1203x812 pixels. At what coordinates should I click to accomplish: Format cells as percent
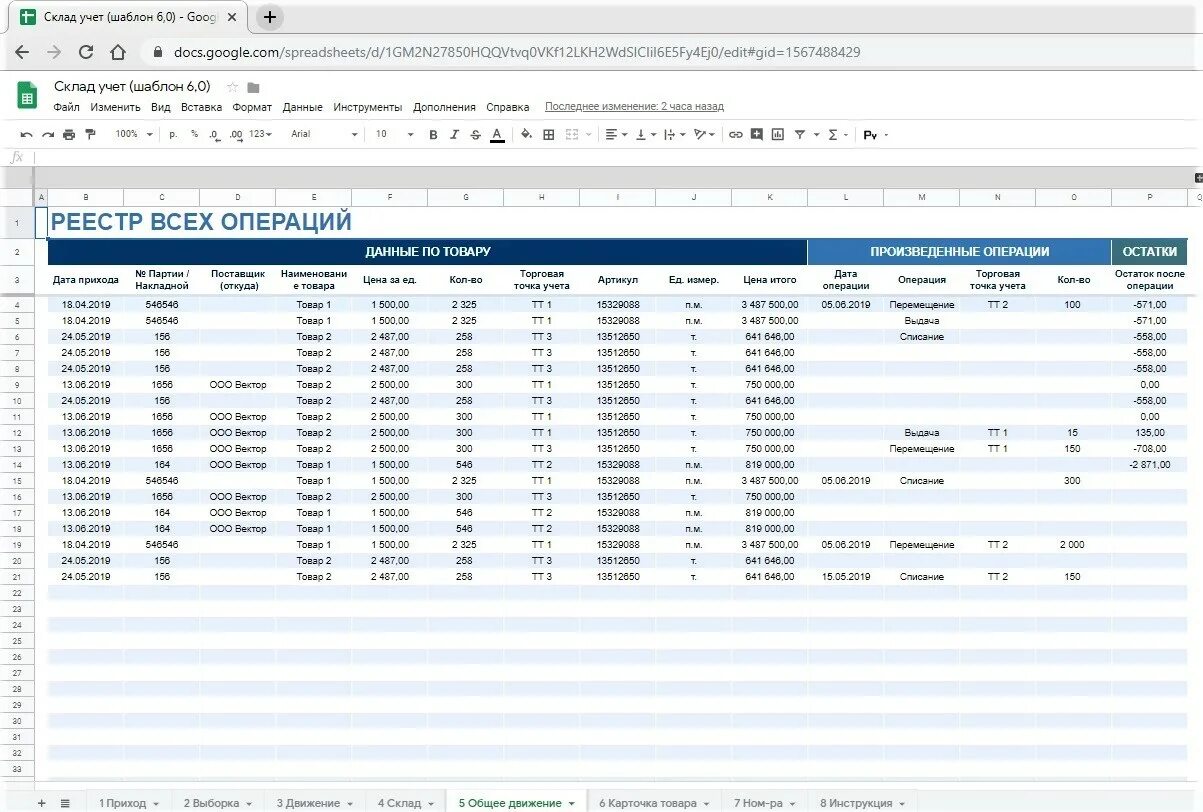point(194,134)
